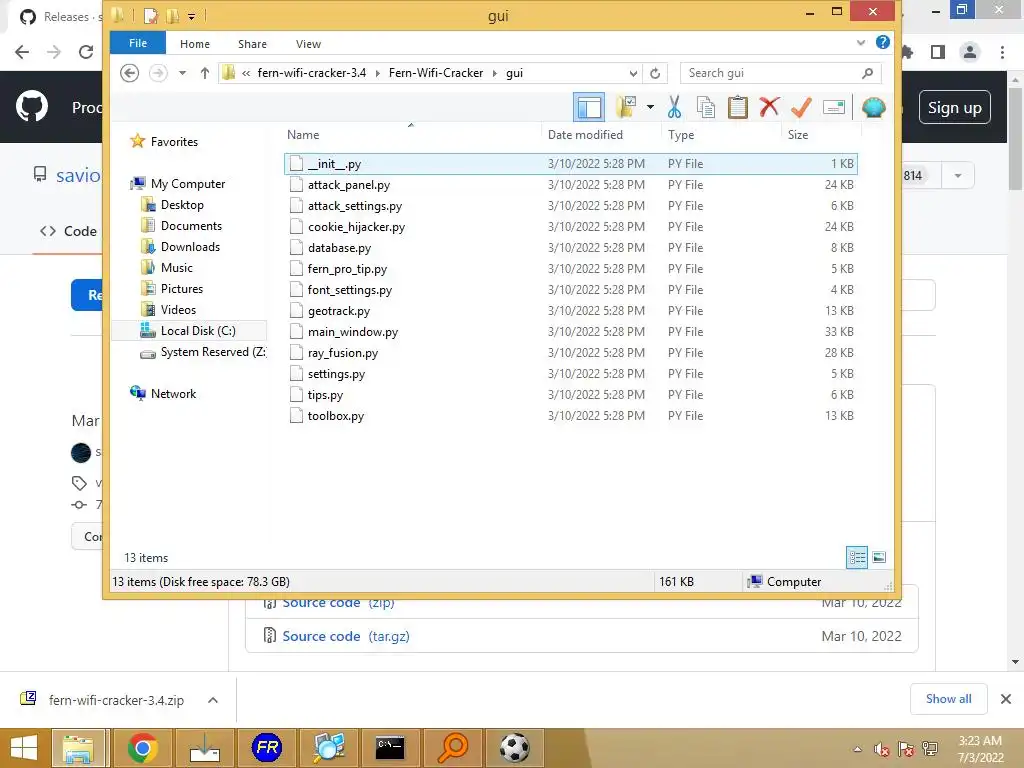This screenshot has height=768, width=1024.
Task: Select database.py file
Action: point(571,248)
